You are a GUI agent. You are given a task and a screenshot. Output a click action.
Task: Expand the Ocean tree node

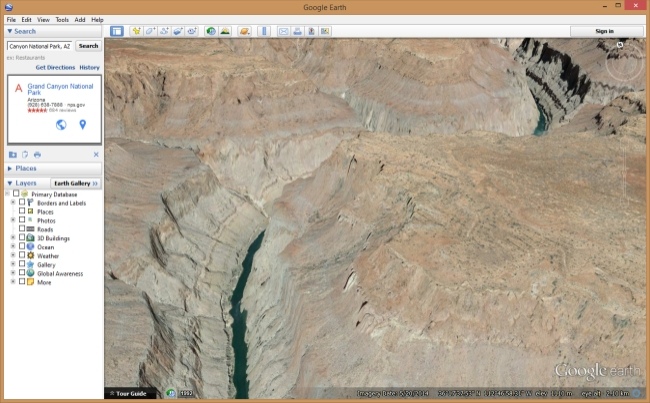pyautogui.click(x=13, y=246)
